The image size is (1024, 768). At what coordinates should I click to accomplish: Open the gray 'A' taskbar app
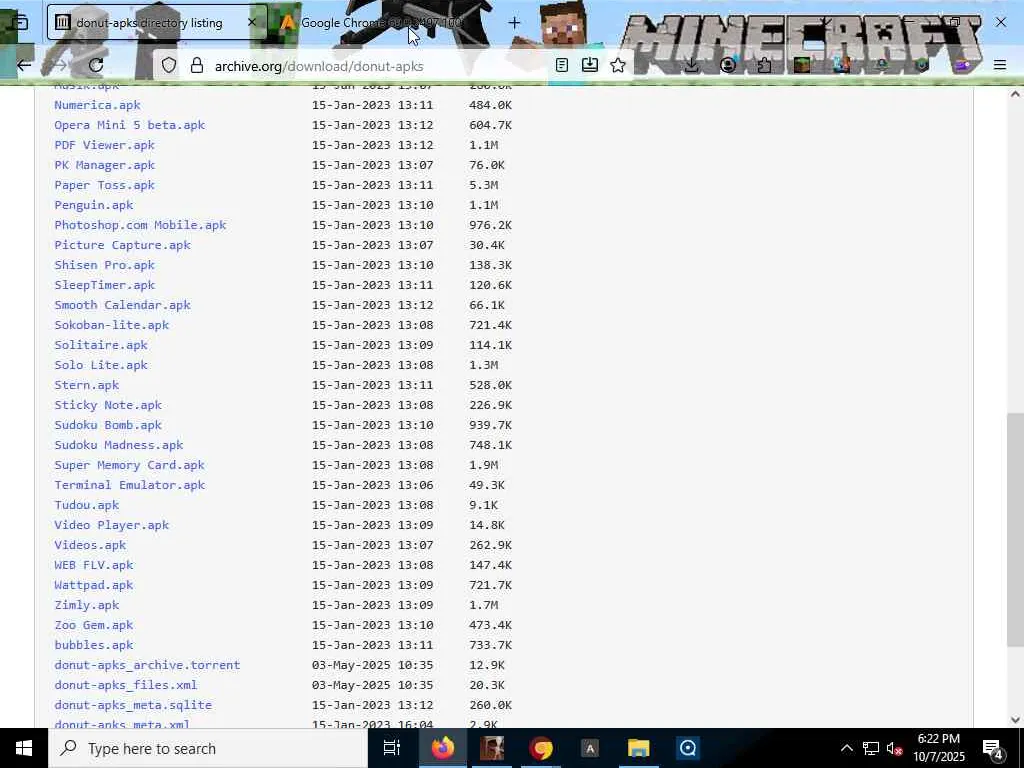(590, 748)
